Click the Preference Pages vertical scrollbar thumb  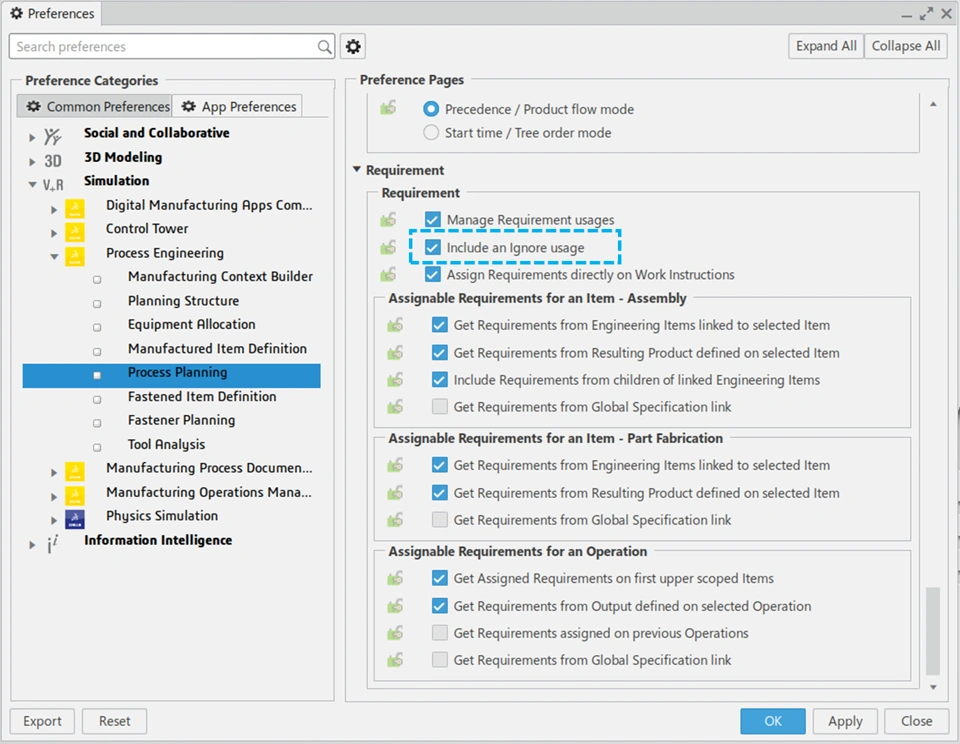933,630
